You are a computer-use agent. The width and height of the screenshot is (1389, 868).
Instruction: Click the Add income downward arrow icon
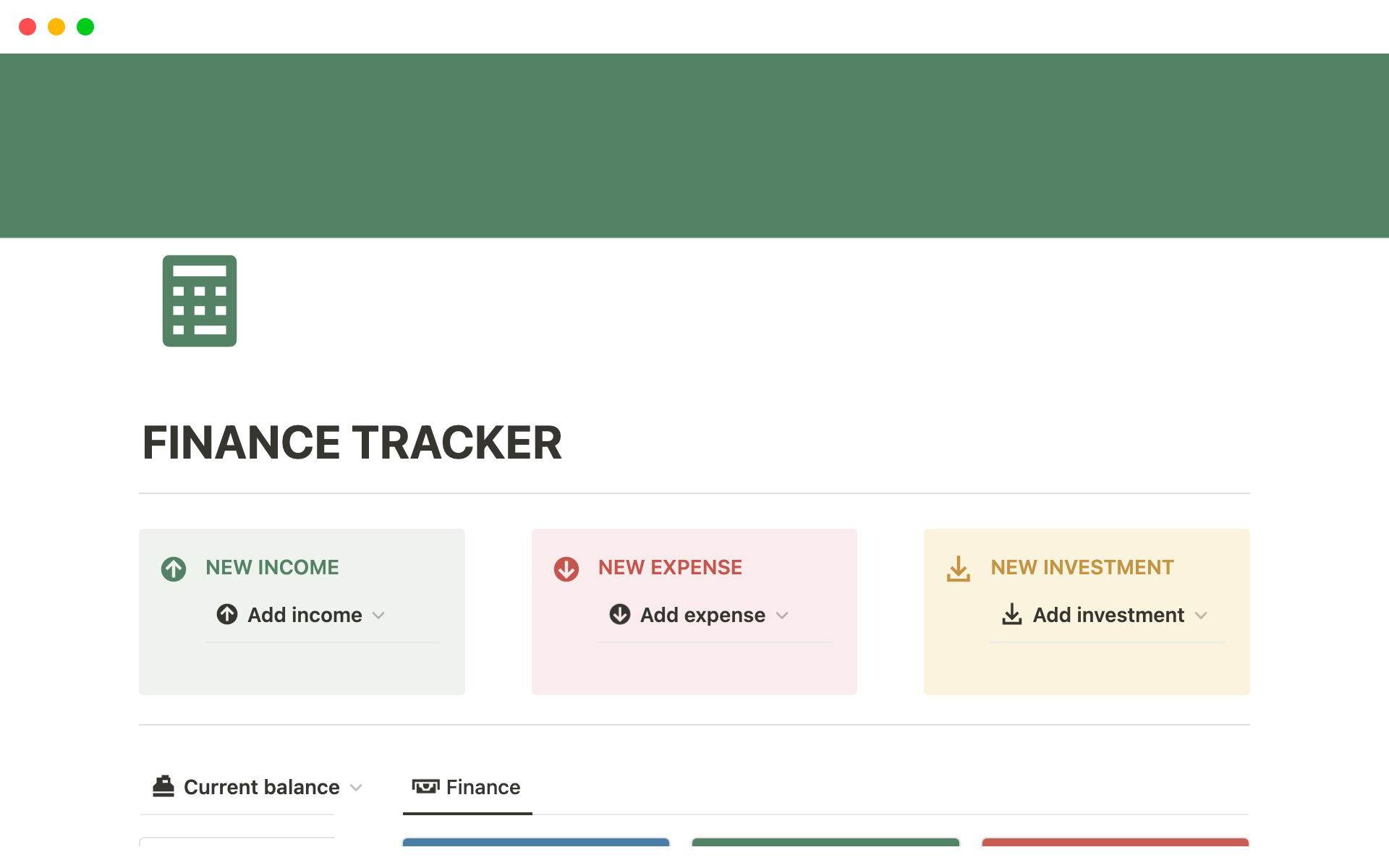378,615
